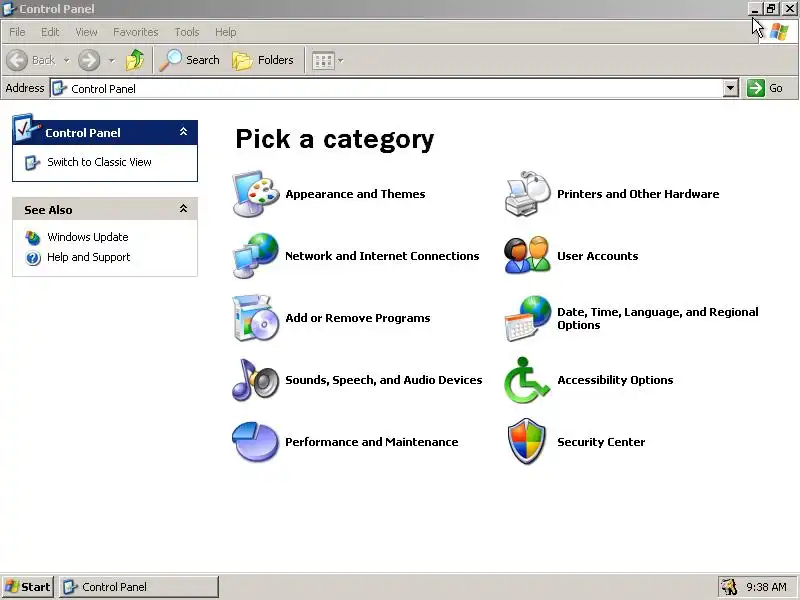The height and width of the screenshot is (600, 800).
Task: Open the Sounds, Speech, and Audio Devices icon
Action: click(256, 380)
